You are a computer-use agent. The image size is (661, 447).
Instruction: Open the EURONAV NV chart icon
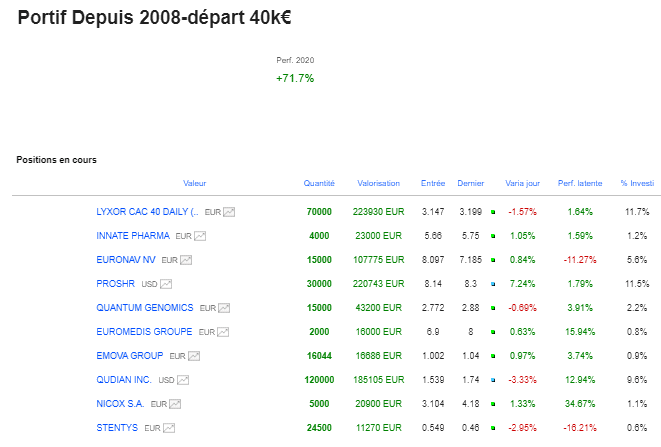pos(186,260)
